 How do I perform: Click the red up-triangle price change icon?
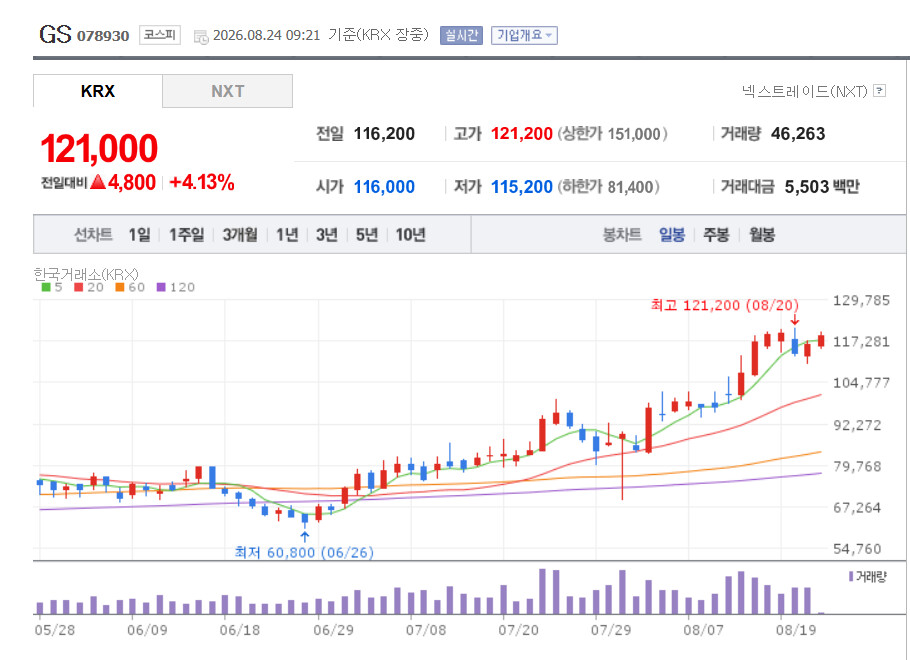98,182
